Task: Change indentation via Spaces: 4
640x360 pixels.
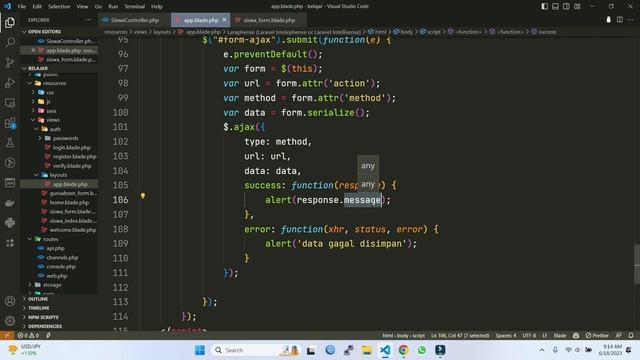Action: click(506, 335)
